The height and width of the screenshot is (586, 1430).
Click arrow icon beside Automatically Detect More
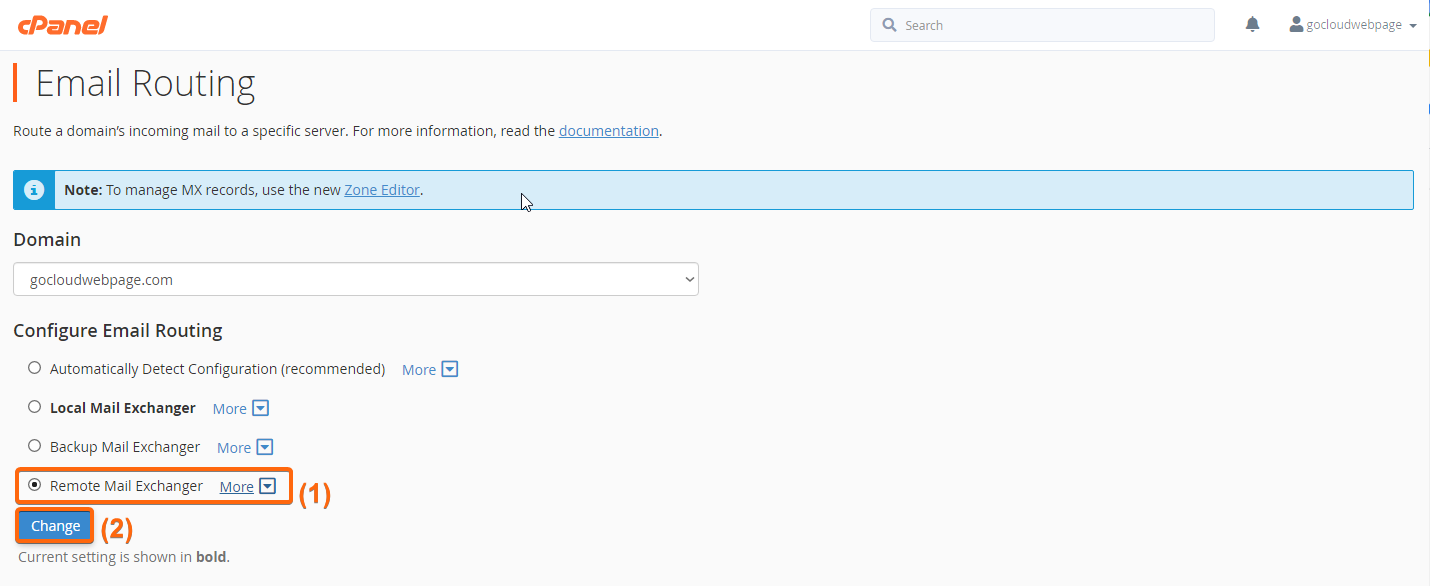click(450, 369)
